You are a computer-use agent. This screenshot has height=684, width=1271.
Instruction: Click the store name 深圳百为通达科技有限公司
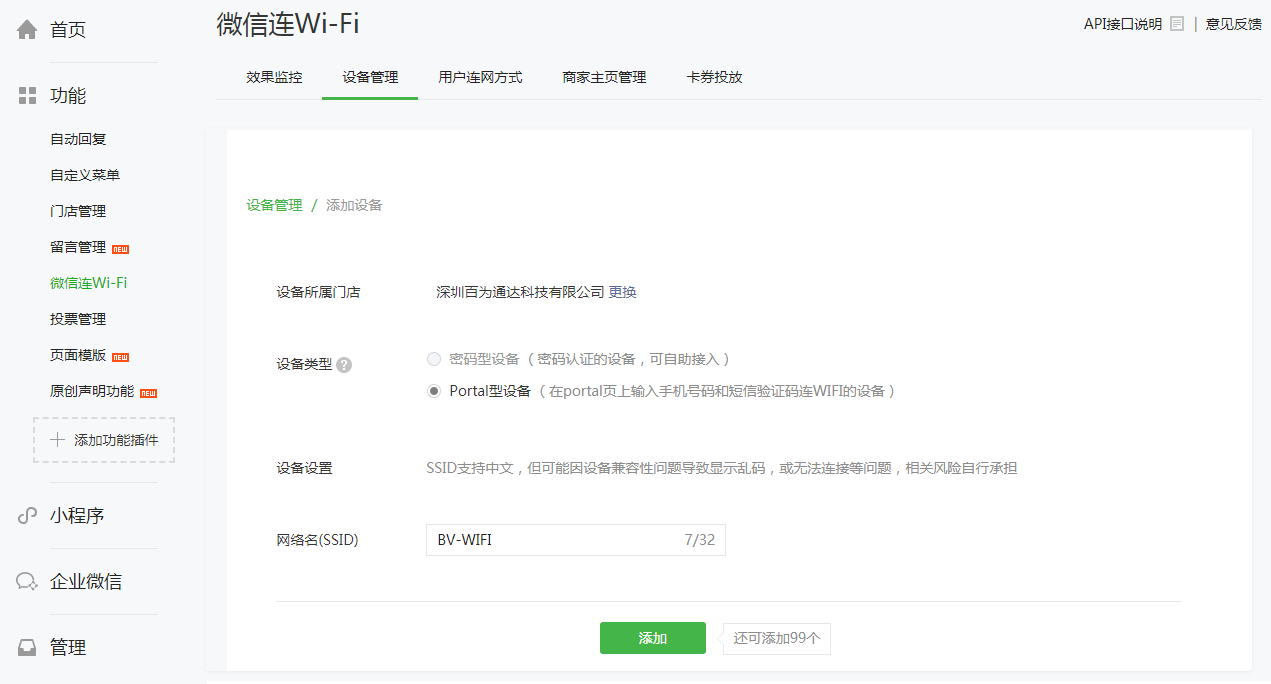521,292
